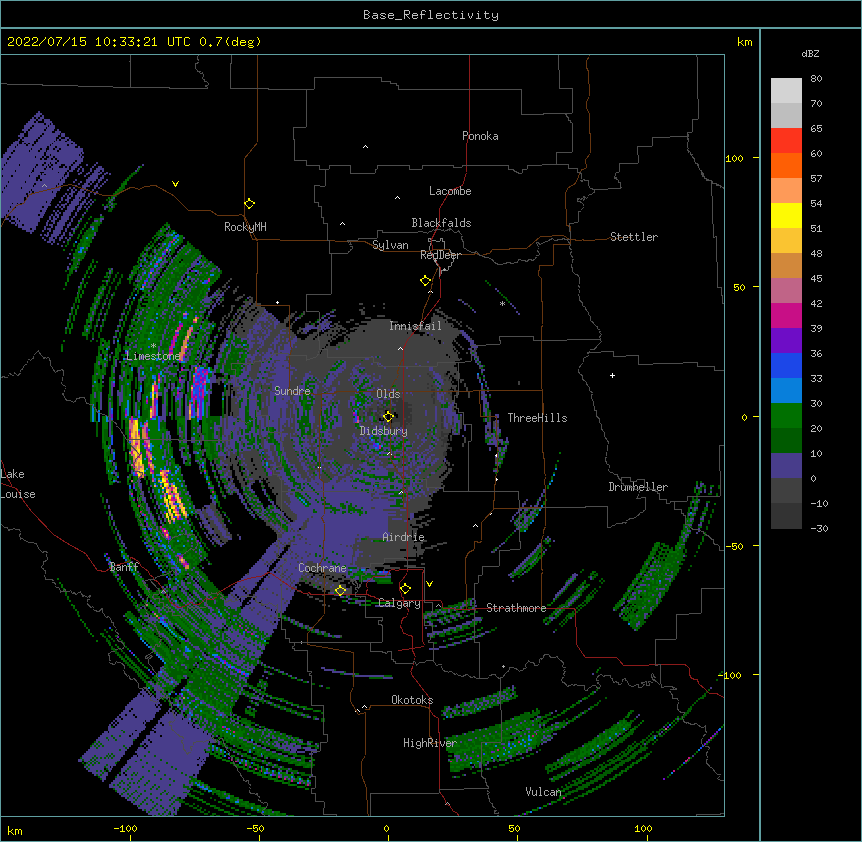
Task: Click the -30 value in the dBZ legend
Action: 819,528
